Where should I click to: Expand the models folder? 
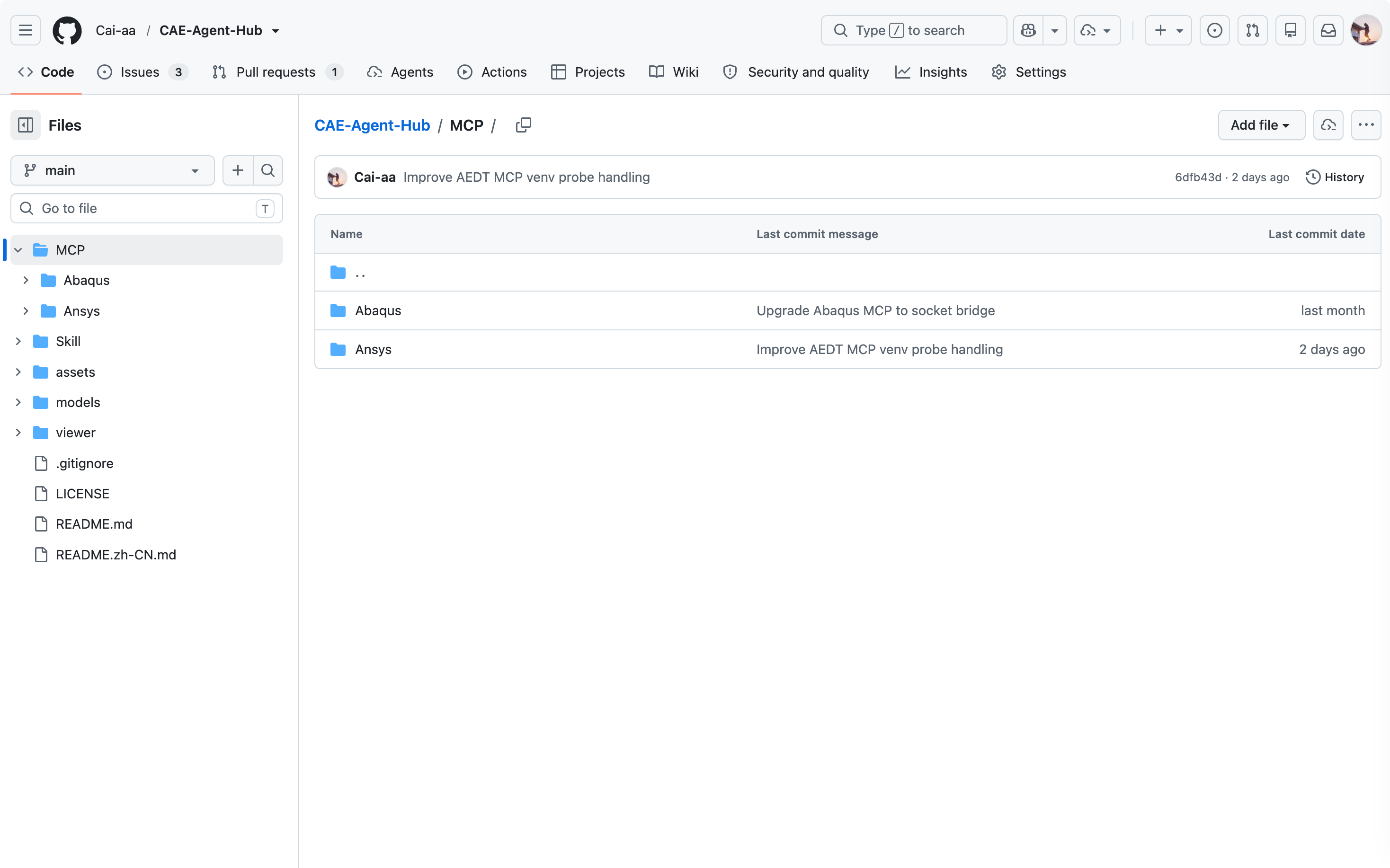[x=18, y=402]
